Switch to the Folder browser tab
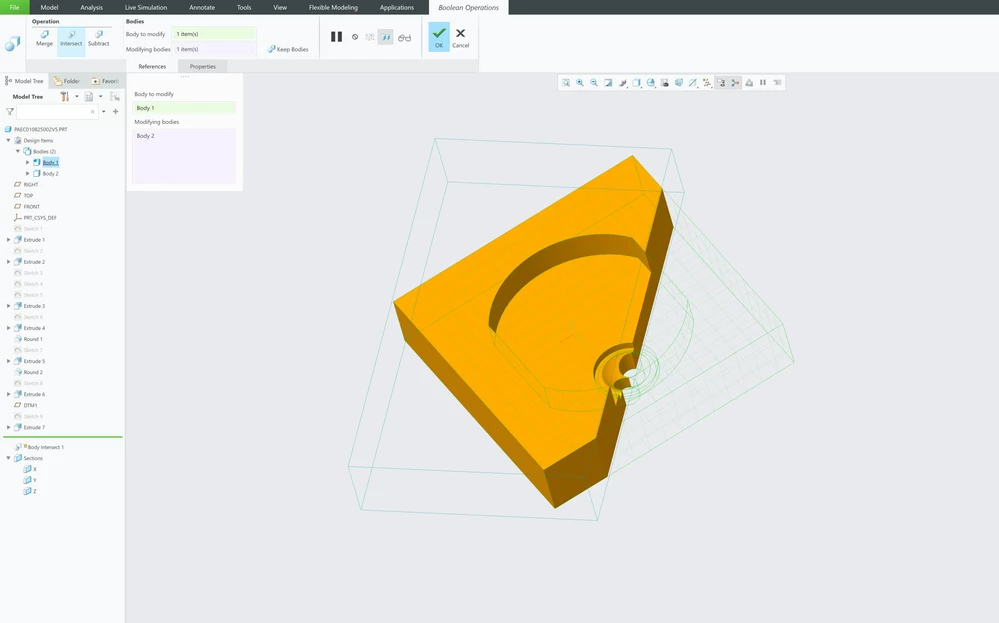The width and height of the screenshot is (999, 623). point(66,81)
